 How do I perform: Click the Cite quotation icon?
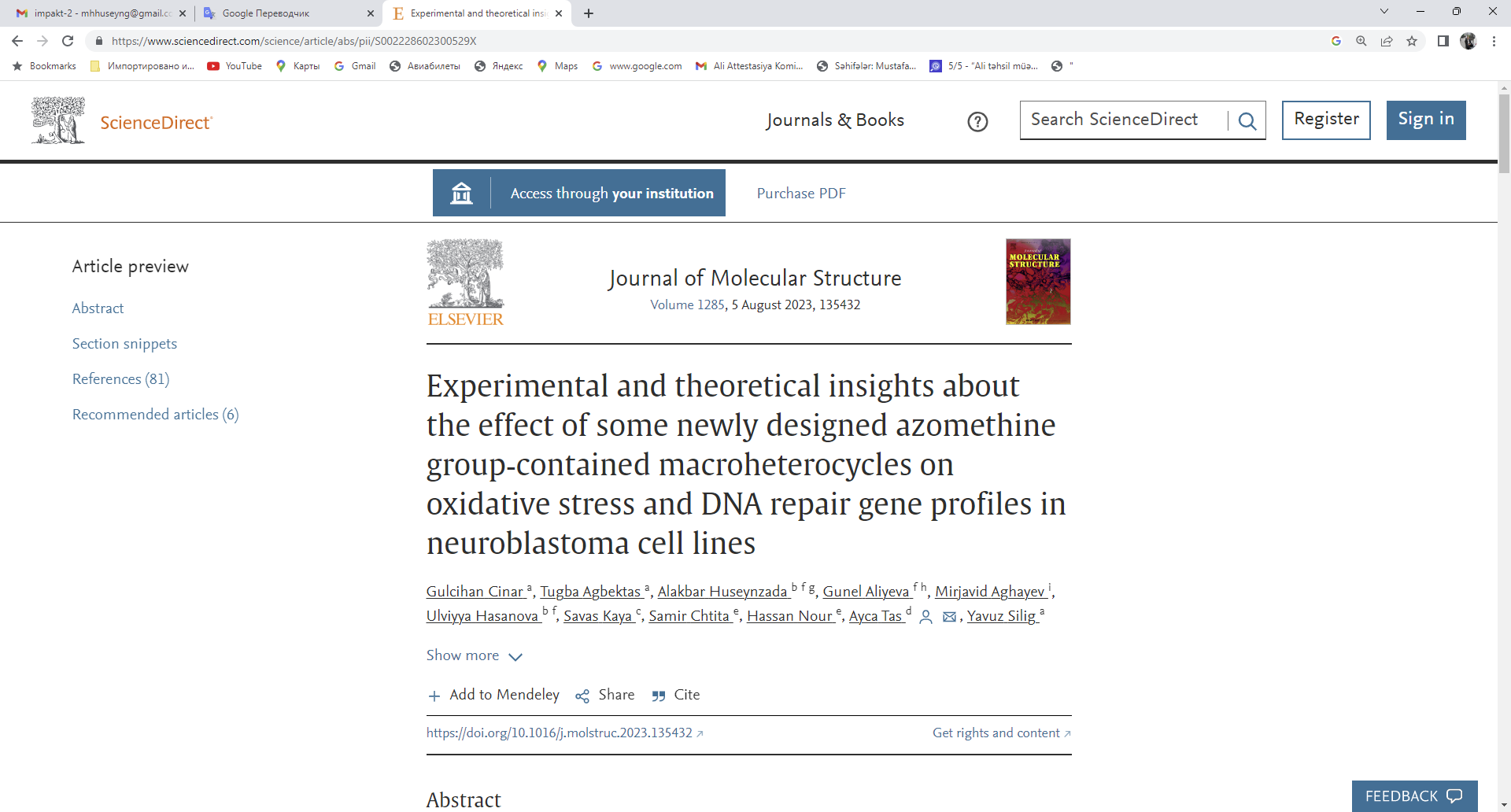[x=659, y=696]
